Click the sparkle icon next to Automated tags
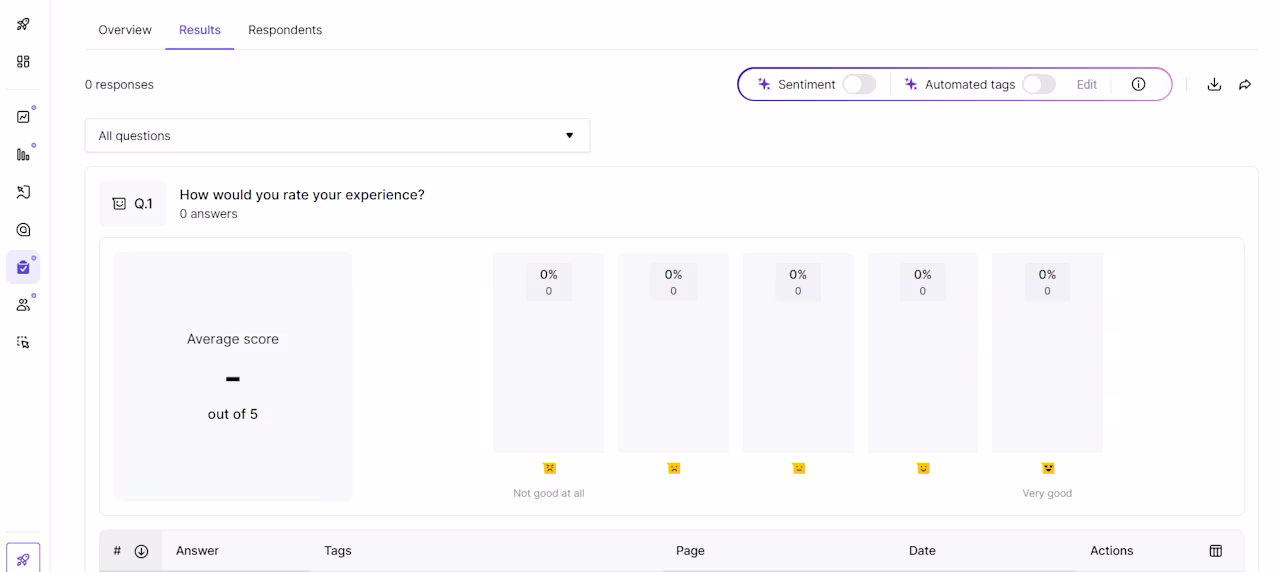The height and width of the screenshot is (572, 1280). click(911, 84)
